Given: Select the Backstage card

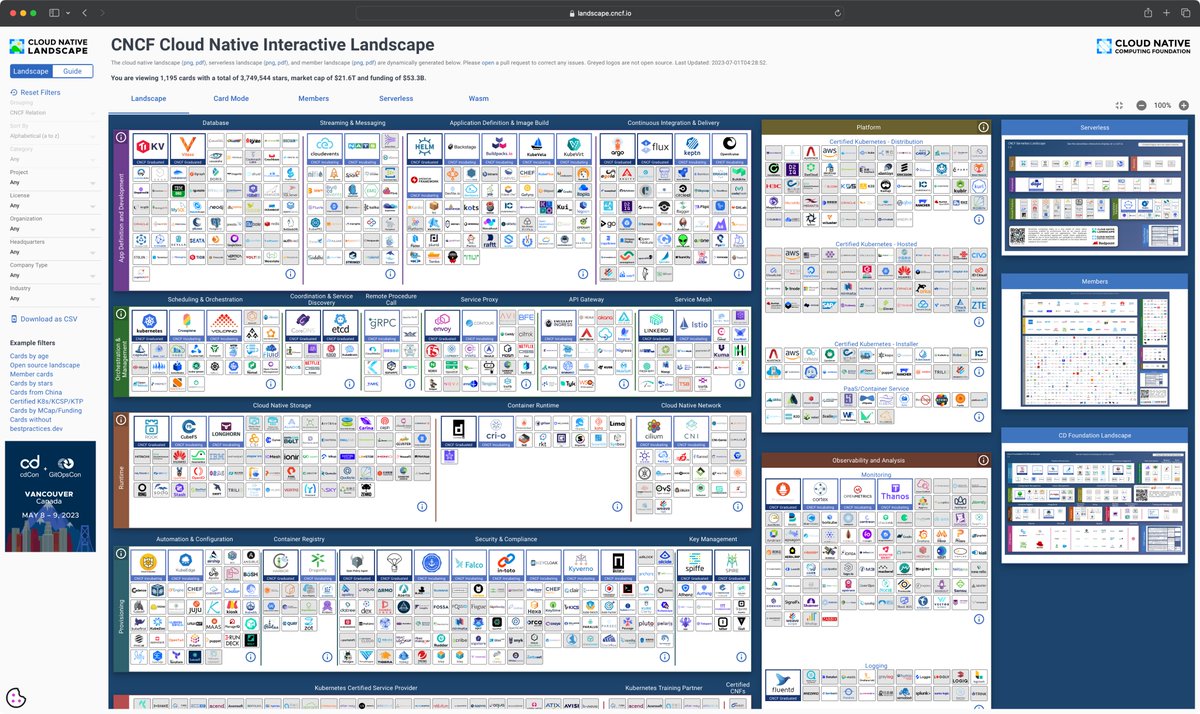Looking at the screenshot, I should [461, 149].
